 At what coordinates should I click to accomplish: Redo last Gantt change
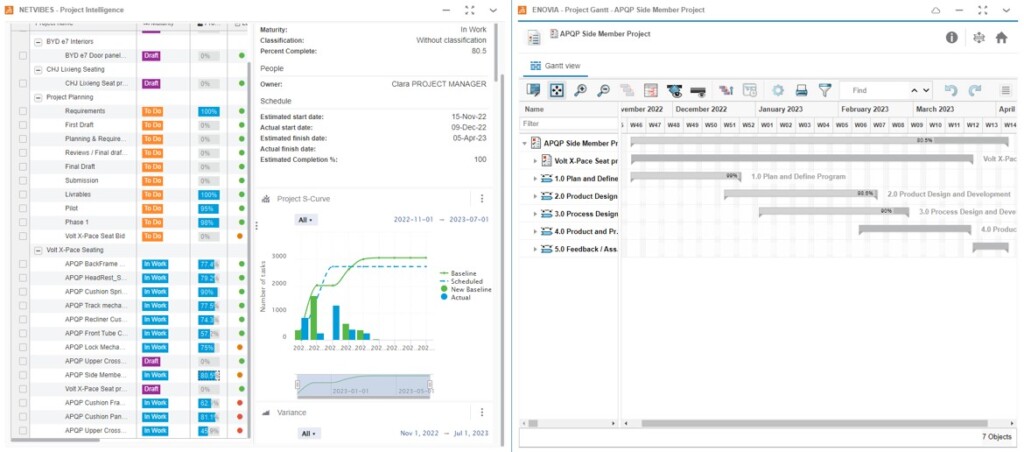click(974, 90)
